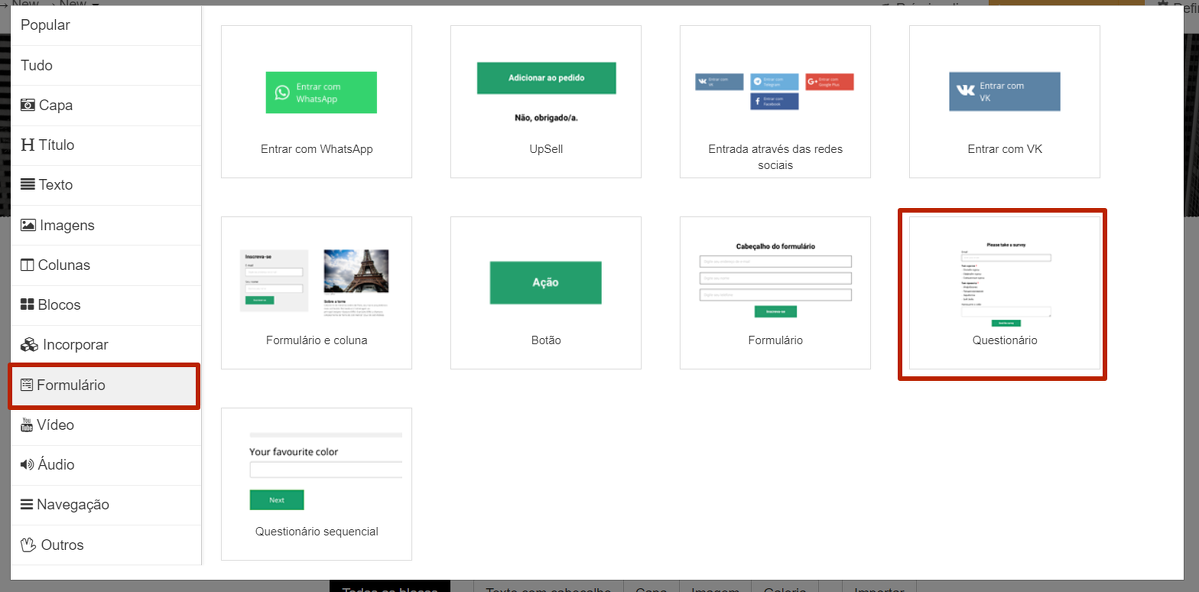Choose the Texto lines icon
1199x592 pixels.
pyautogui.click(x=28, y=185)
